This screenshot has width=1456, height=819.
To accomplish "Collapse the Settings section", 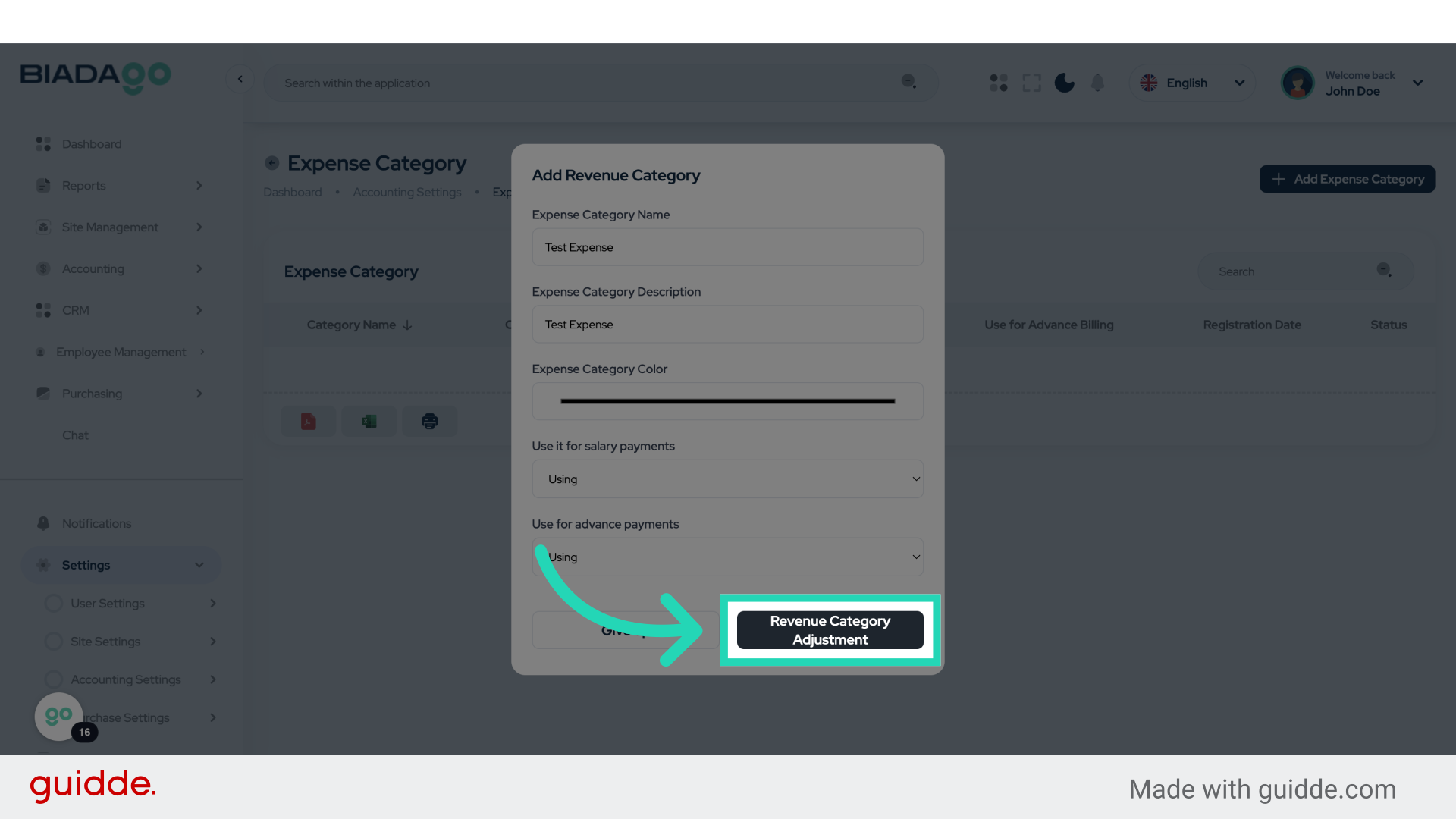I will point(121,565).
